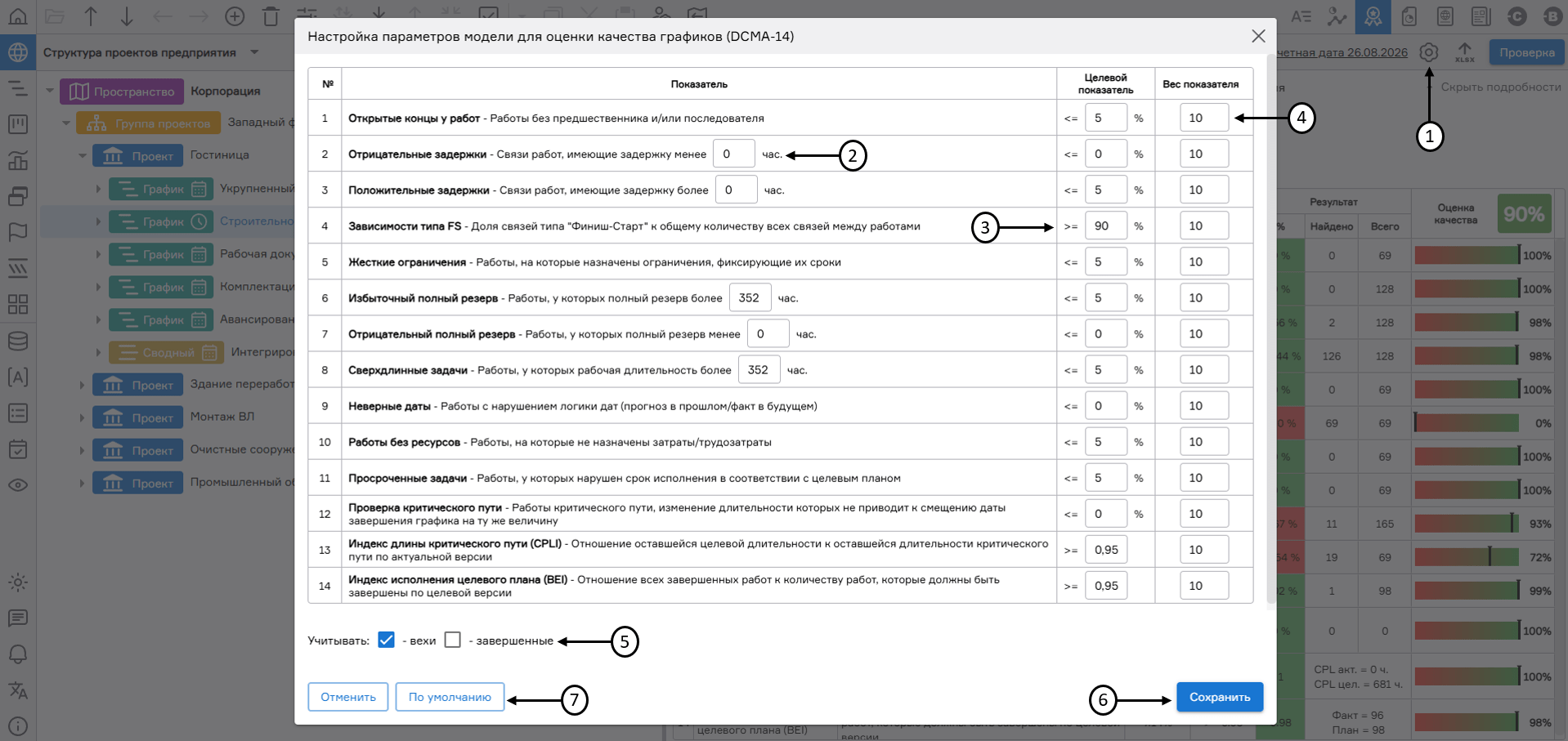Viewport: 1568px width, 741px height.
Task: Click hours field for 'Отрицательные задержки'
Action: click(733, 154)
